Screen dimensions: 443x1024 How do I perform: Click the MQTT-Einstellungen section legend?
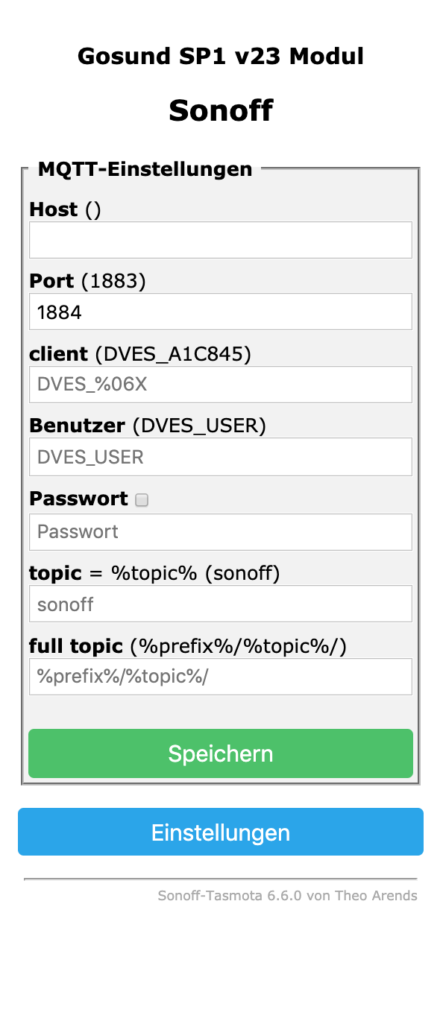(145, 169)
